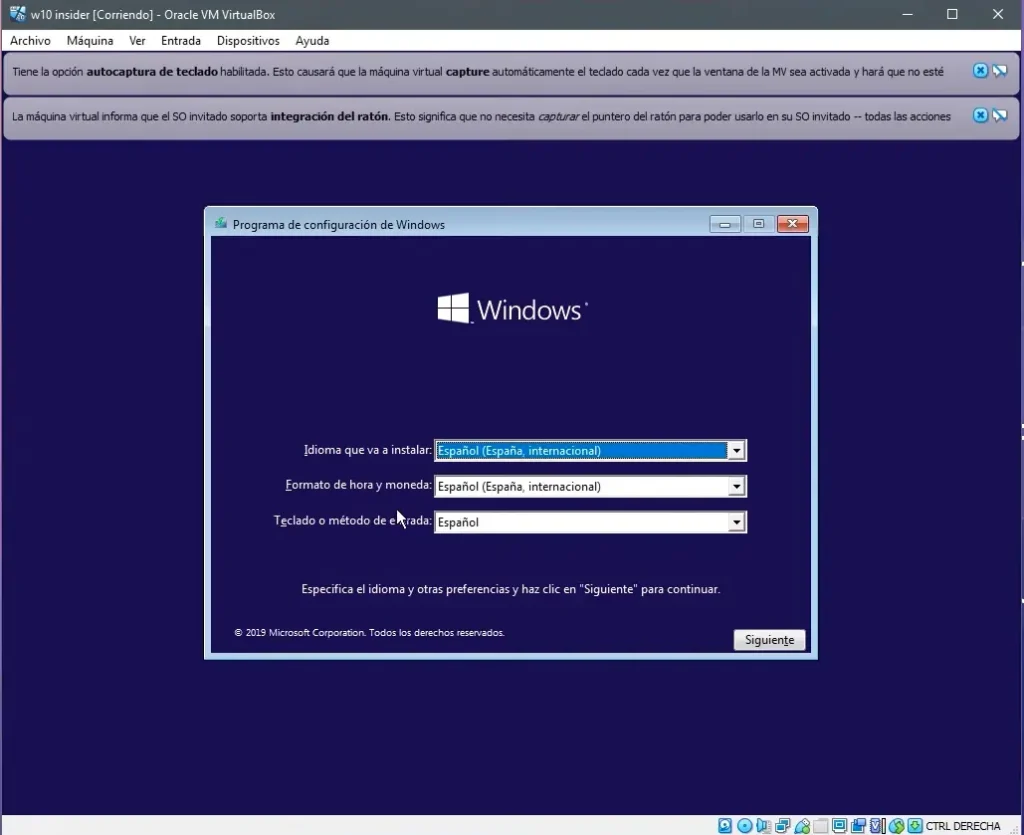The image size is (1024, 835).
Task: Dismiss the mouse integration notification
Action: (x=980, y=116)
